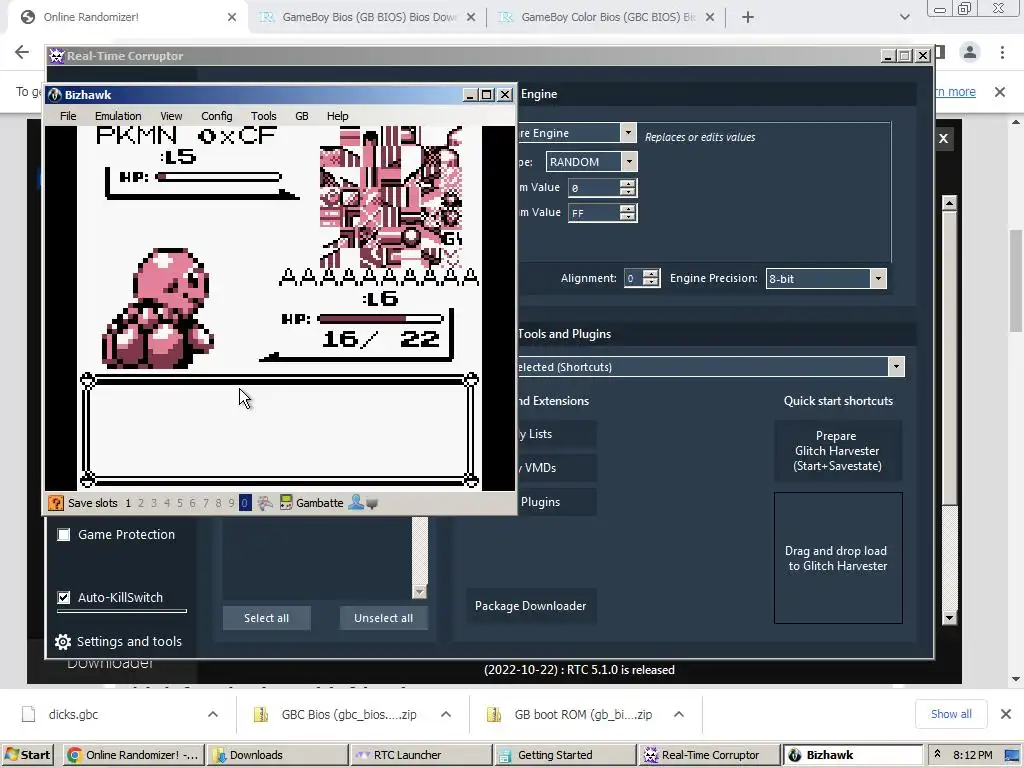Close the GameBoy Bios browser tab

pyautogui.click(x=471, y=17)
